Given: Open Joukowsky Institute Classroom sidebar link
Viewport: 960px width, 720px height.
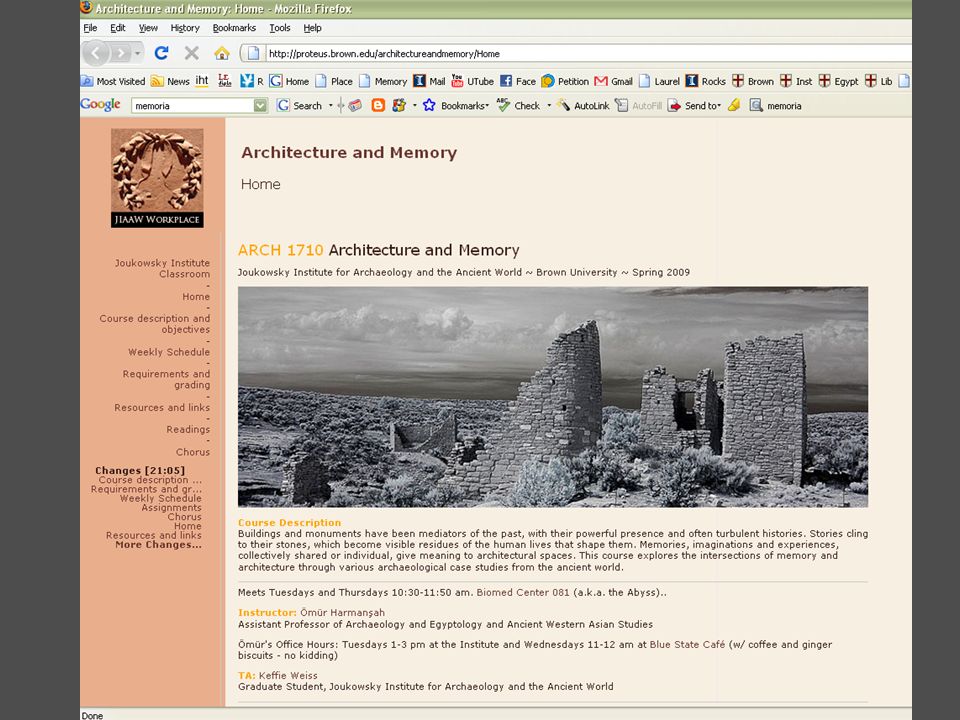Looking at the screenshot, I should coord(162,268).
